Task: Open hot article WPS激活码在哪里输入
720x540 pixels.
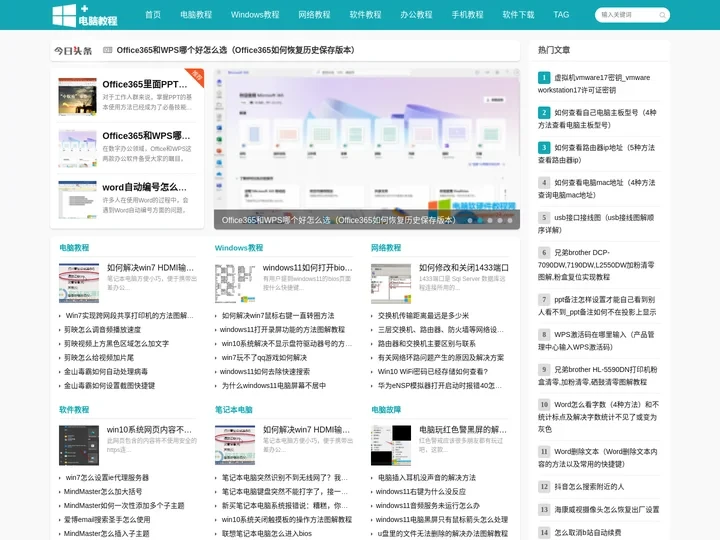Action: 596,341
